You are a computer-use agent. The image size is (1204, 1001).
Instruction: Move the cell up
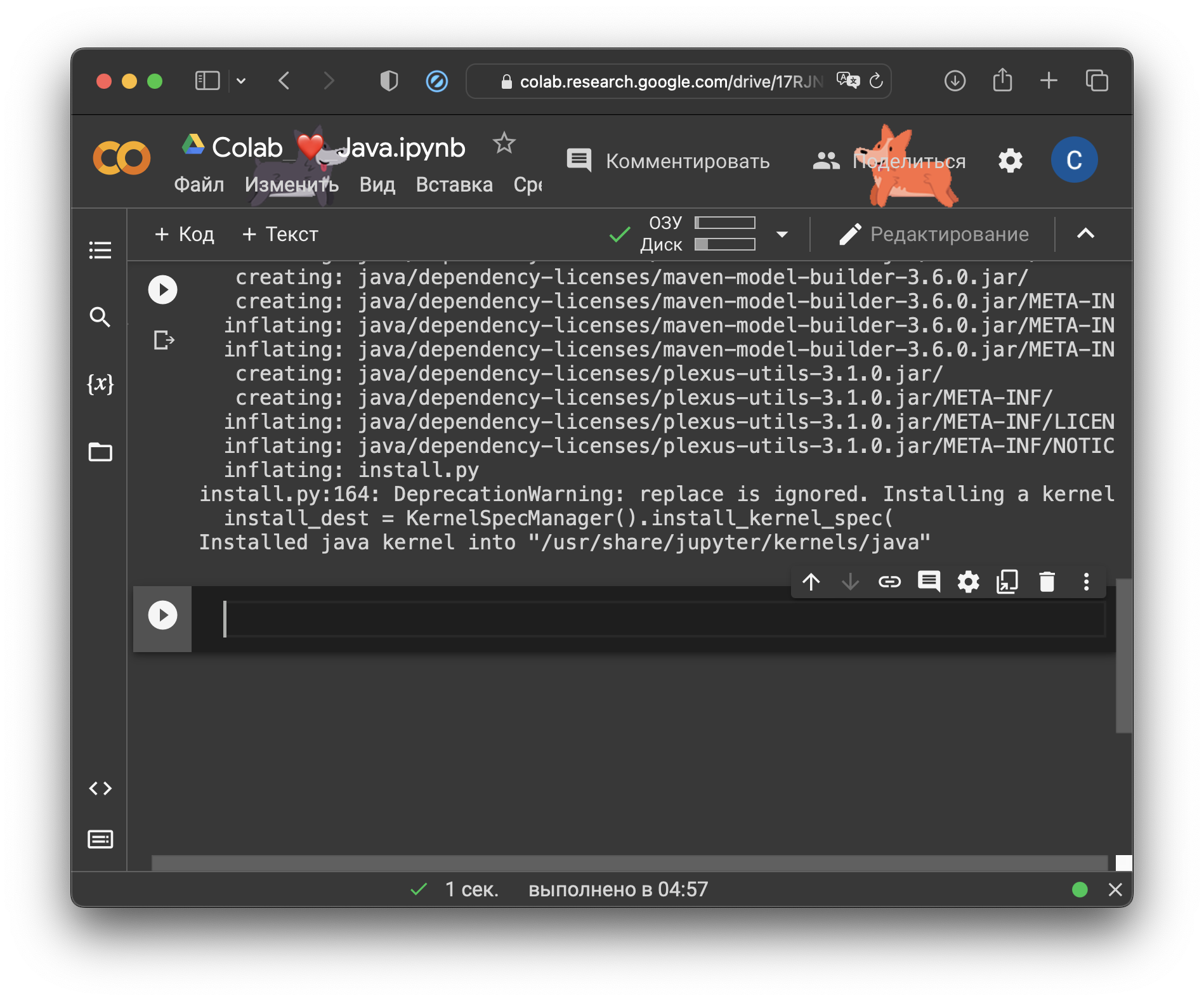click(811, 582)
